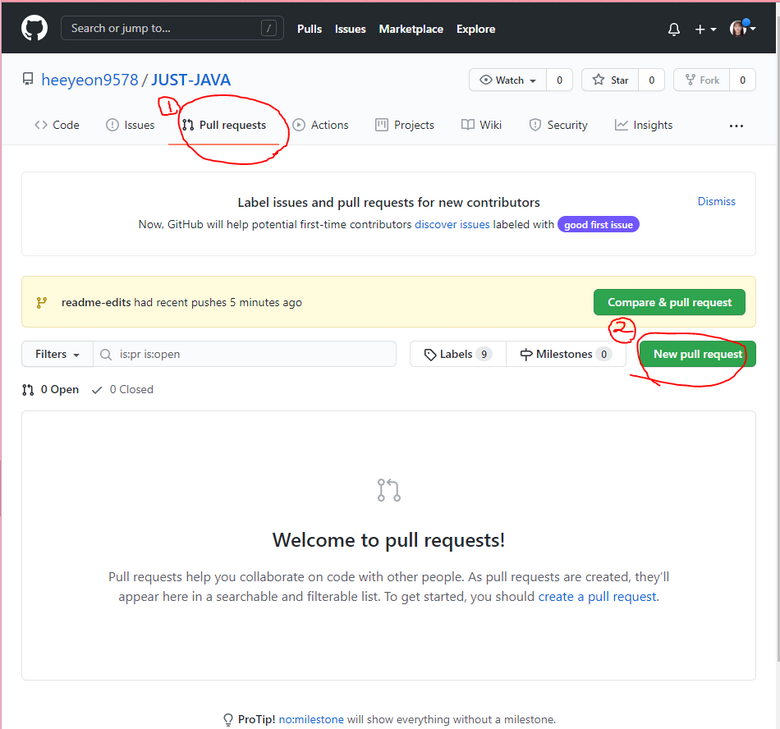The height and width of the screenshot is (729, 780).
Task: Star the JUST-JAVA repository
Action: [x=610, y=80]
